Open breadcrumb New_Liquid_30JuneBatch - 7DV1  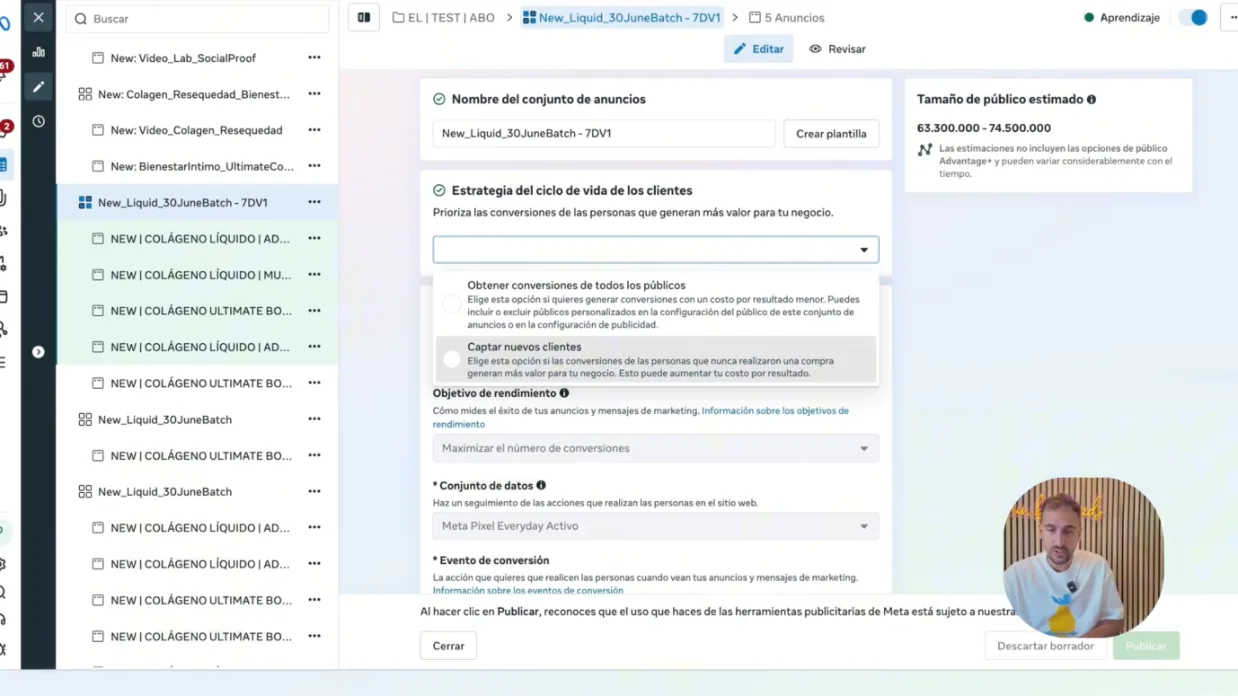tap(621, 18)
